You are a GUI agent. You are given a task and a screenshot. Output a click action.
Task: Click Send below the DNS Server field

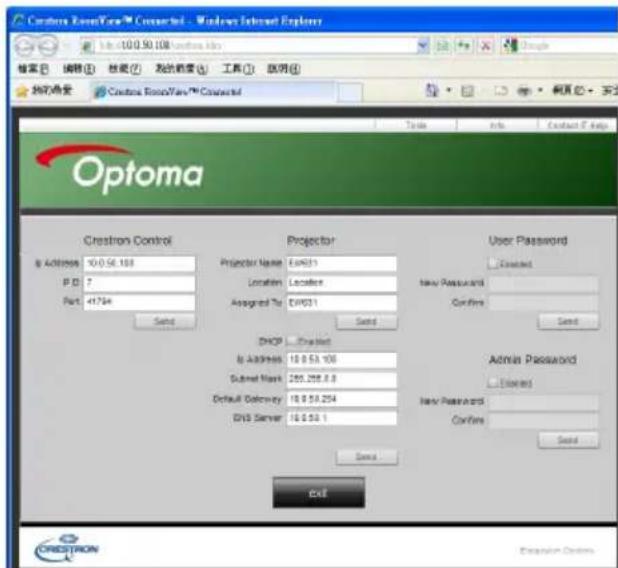[x=367, y=457]
